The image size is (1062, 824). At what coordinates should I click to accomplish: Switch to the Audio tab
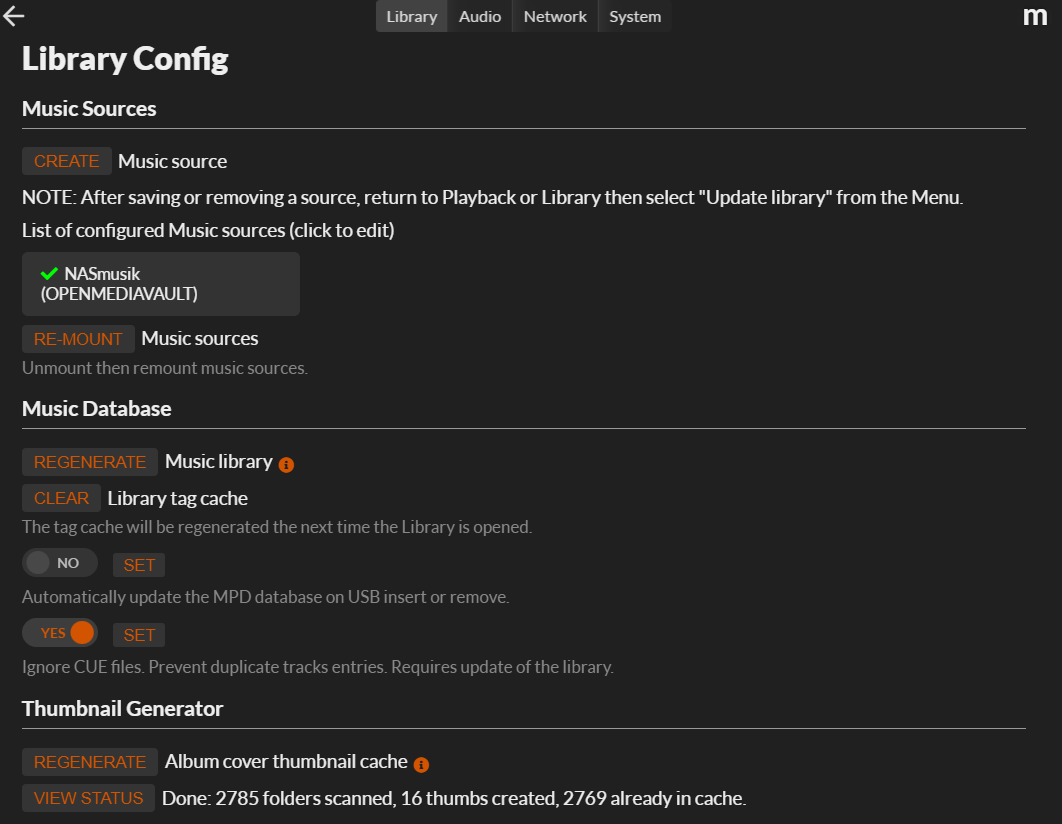[480, 16]
